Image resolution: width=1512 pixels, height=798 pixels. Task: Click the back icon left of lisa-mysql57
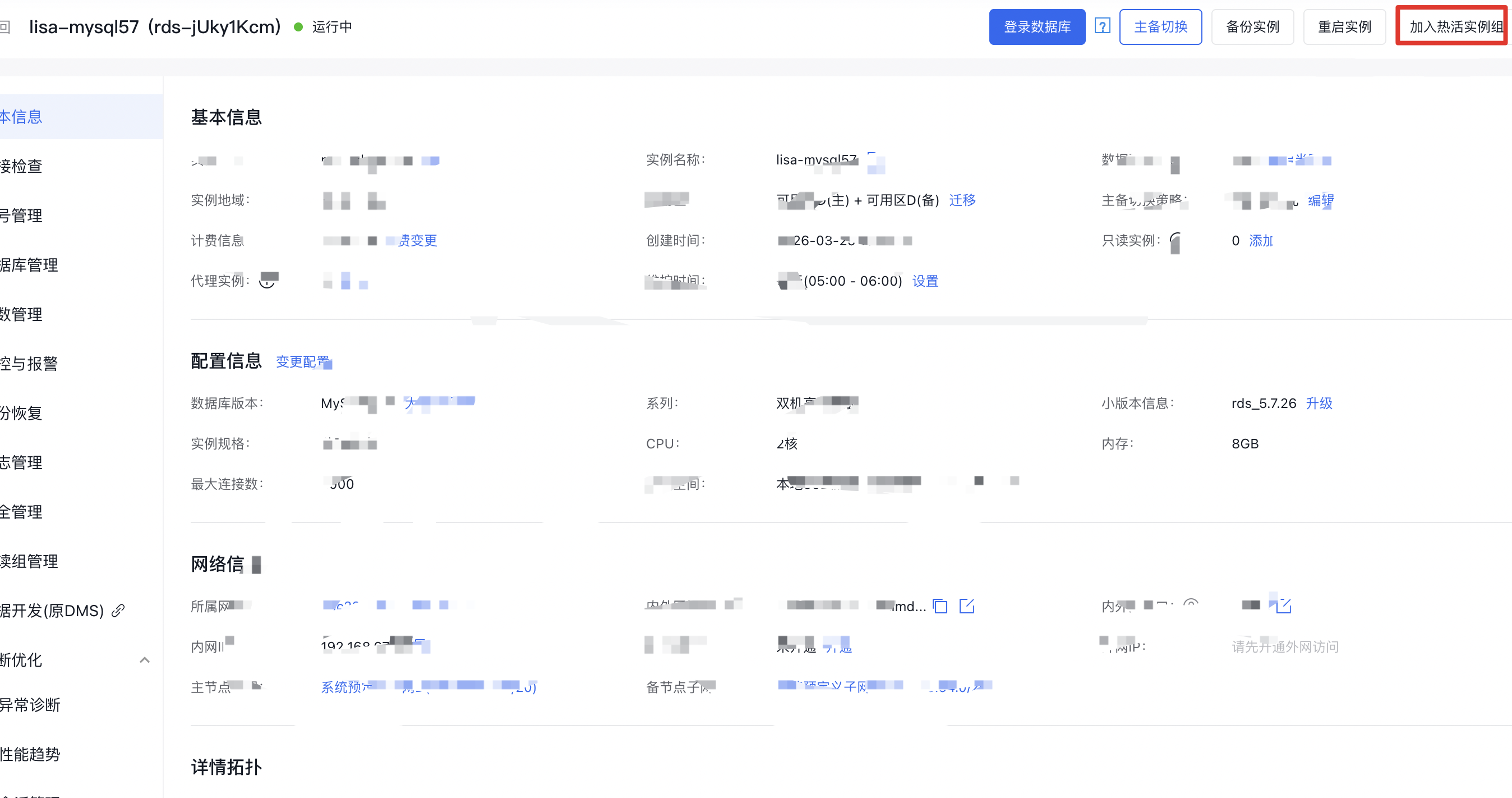click(4, 27)
